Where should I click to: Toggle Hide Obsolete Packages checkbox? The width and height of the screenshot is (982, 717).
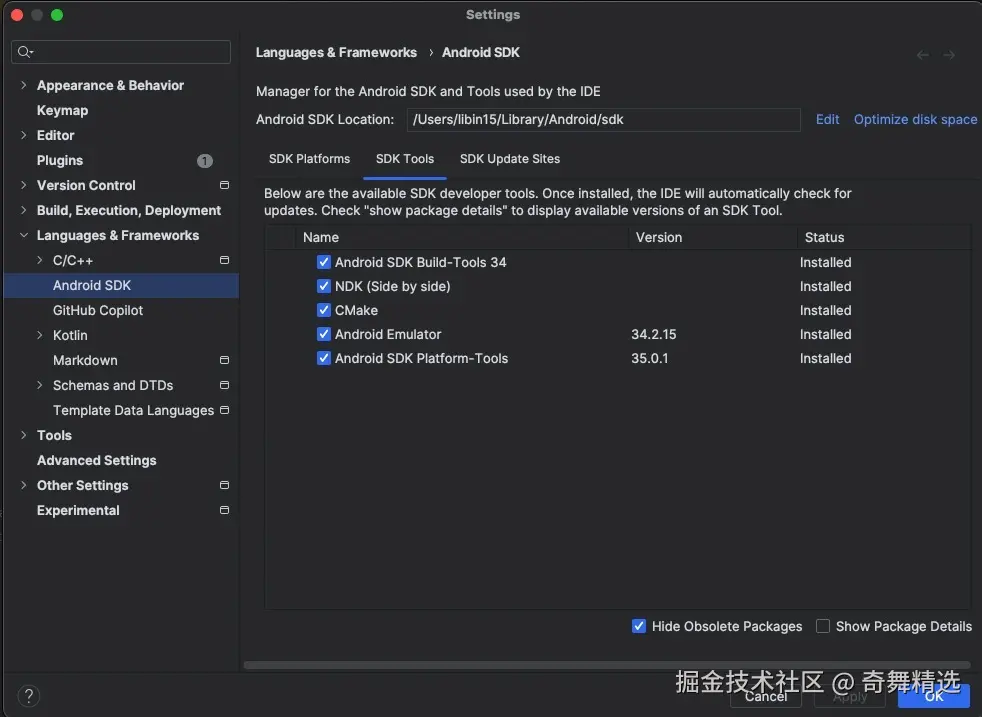639,626
